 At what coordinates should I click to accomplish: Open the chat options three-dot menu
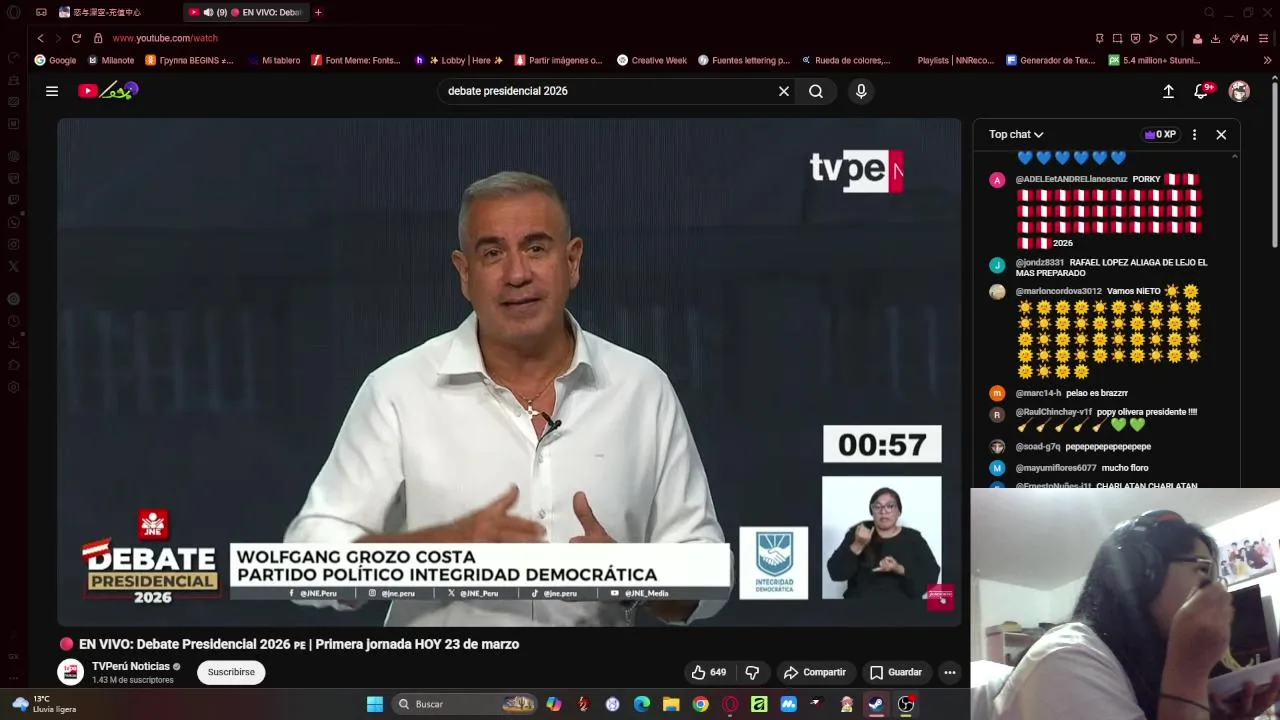[x=1194, y=134]
